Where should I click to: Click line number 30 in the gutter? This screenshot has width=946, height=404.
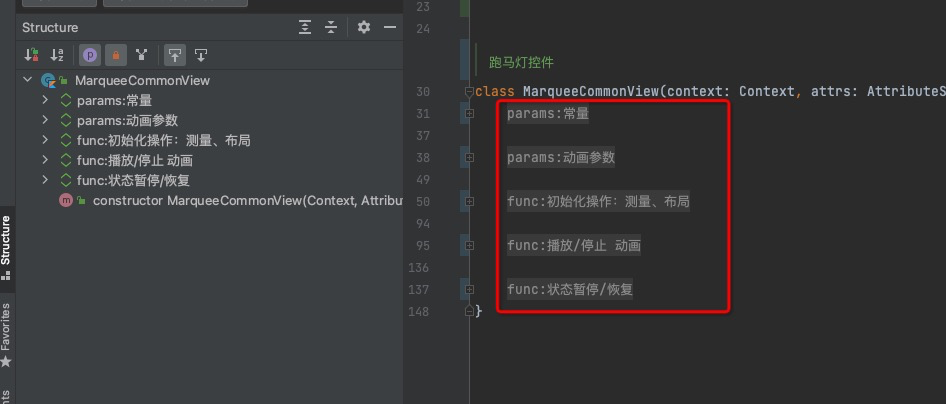click(423, 92)
